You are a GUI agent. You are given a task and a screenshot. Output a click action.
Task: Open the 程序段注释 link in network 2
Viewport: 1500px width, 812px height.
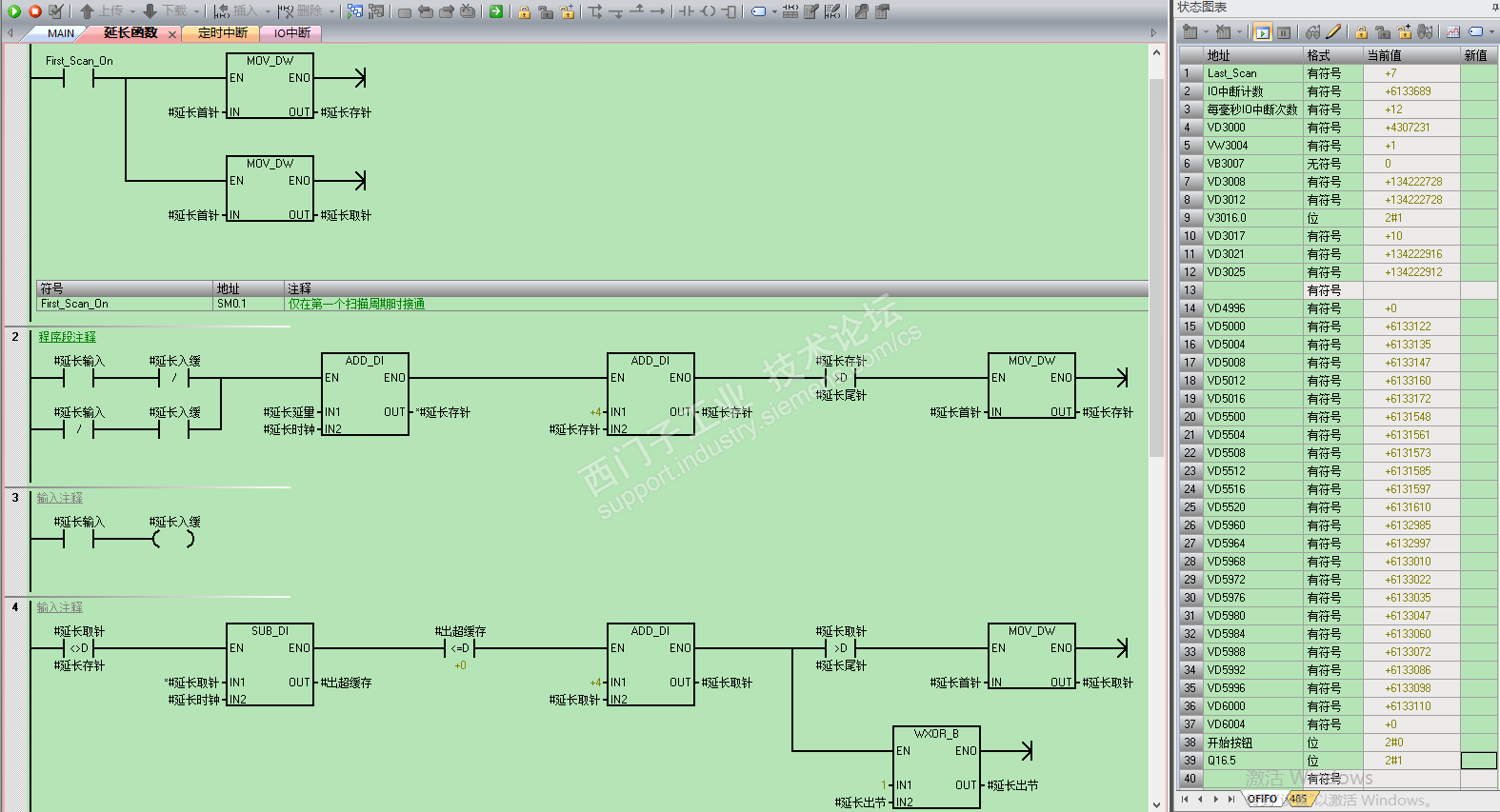tap(68, 337)
